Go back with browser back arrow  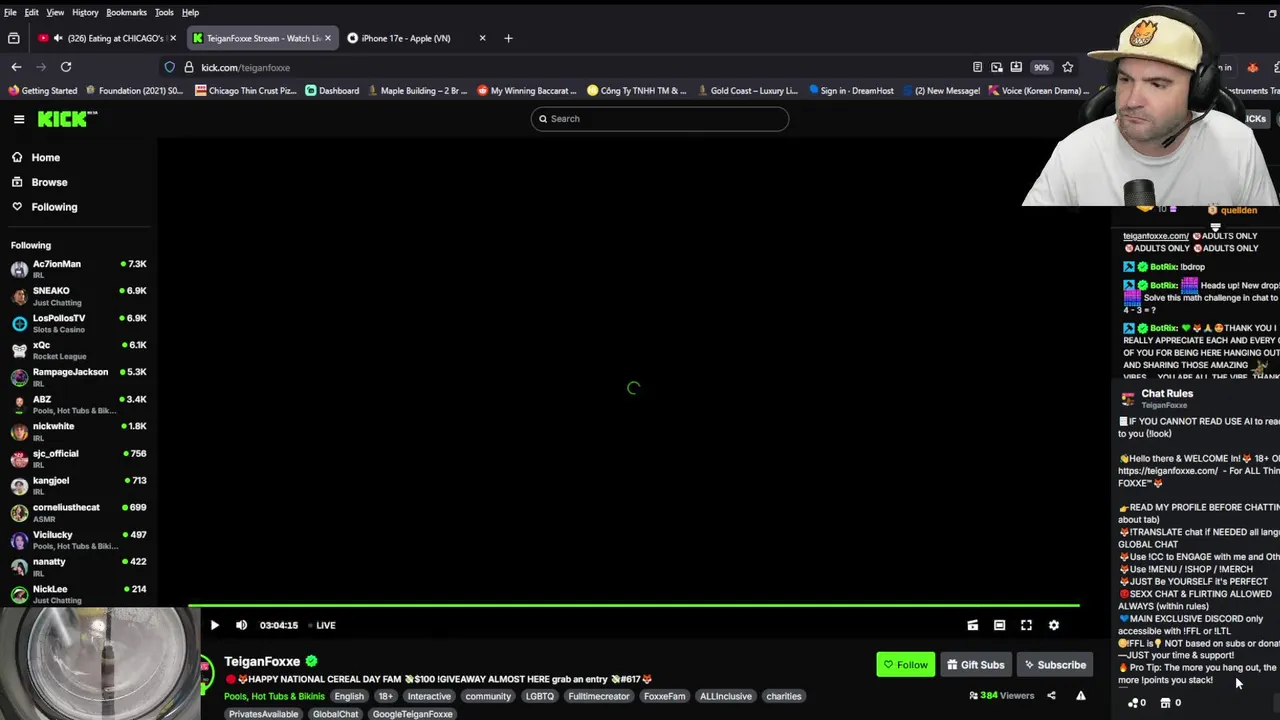[x=16, y=67]
